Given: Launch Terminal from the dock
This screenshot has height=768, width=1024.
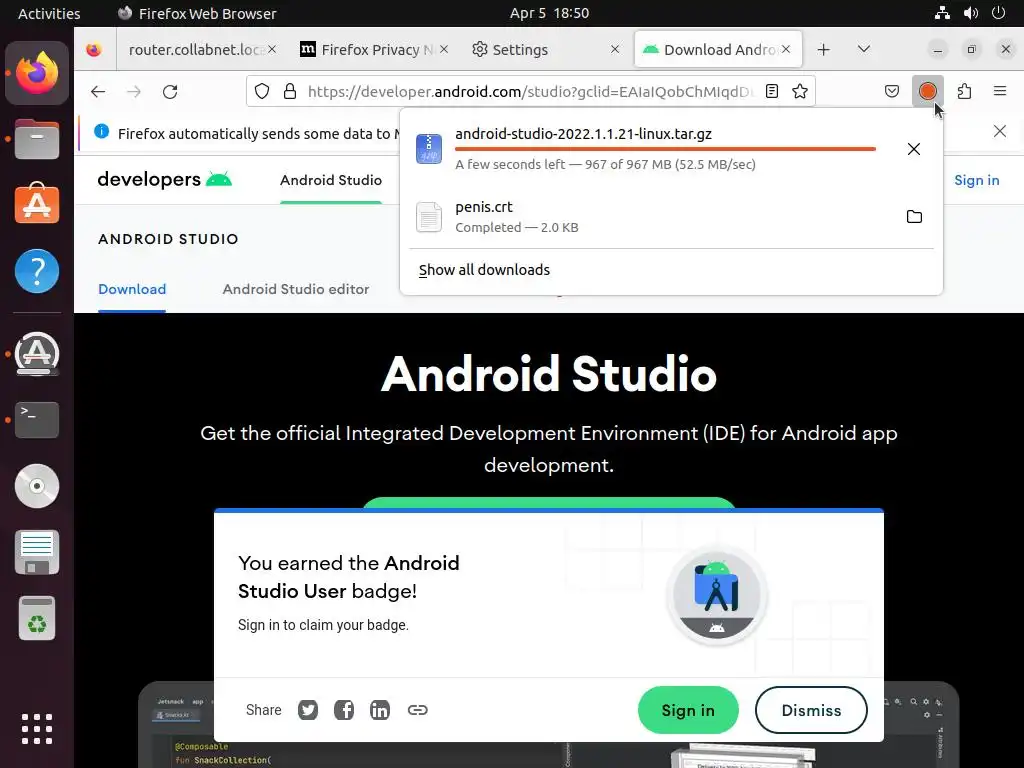Looking at the screenshot, I should [37, 420].
